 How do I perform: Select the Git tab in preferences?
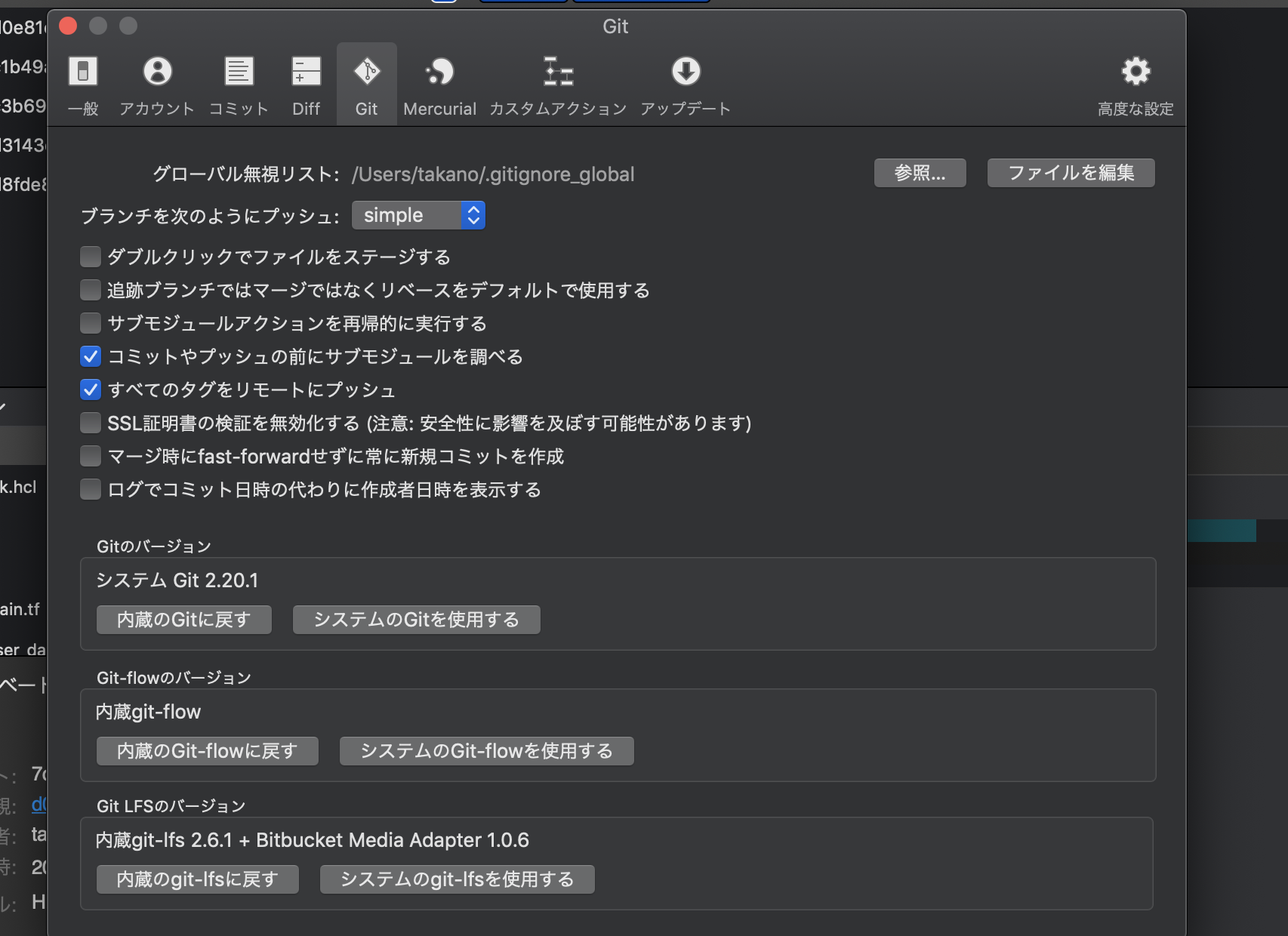click(x=366, y=83)
